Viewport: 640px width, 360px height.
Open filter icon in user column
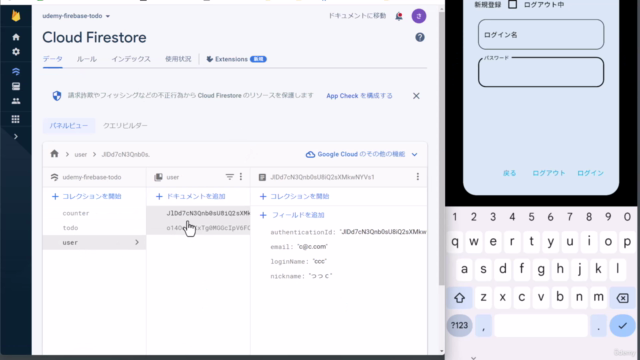229,177
